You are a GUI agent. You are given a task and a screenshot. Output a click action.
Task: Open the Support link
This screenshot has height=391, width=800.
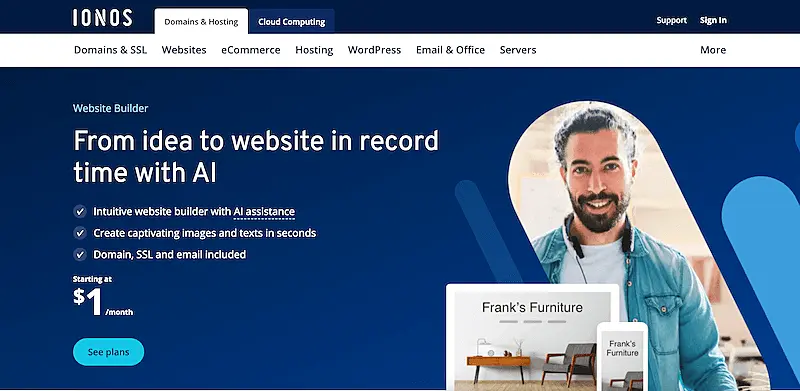(x=671, y=20)
